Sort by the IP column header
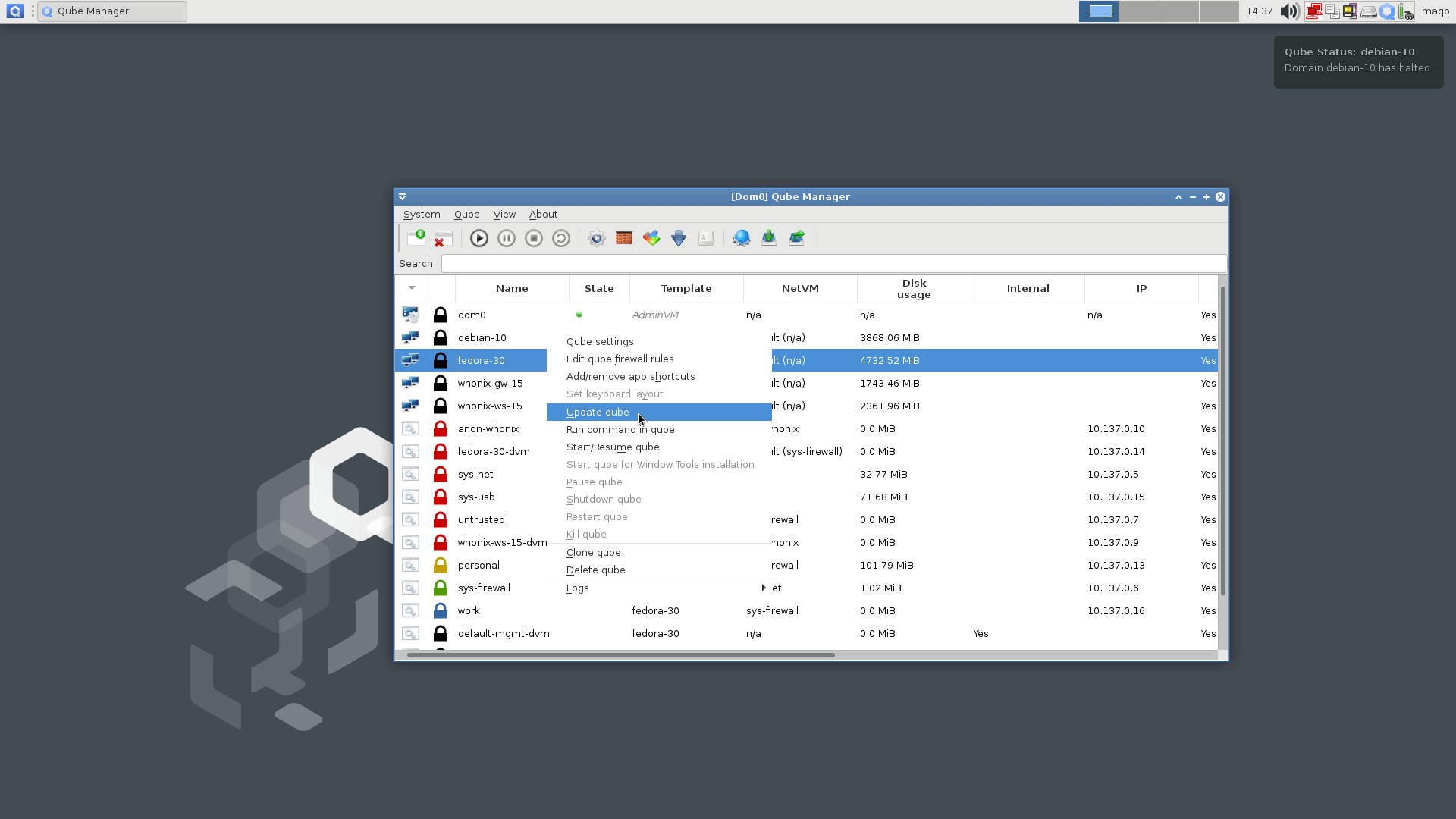This screenshot has height=819, width=1456. [x=1141, y=289]
